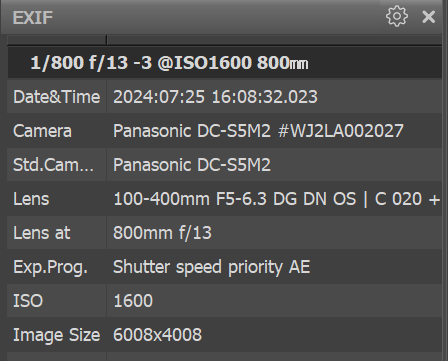Click the Lens at label

(42, 233)
